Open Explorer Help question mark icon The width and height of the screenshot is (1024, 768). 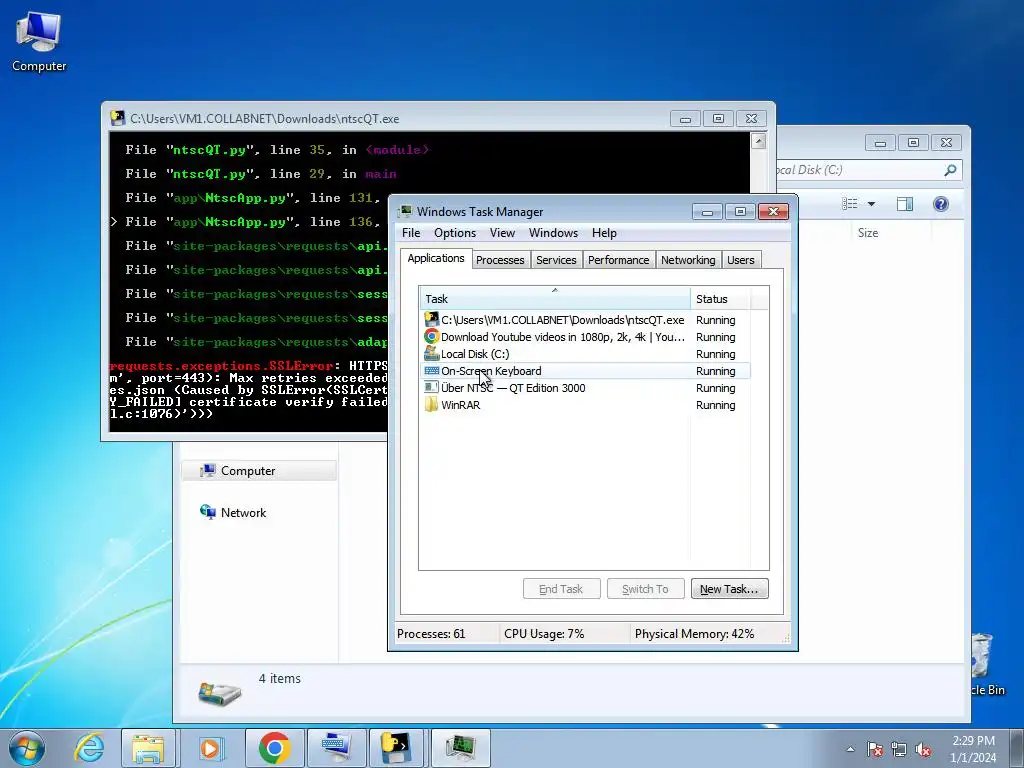[x=940, y=204]
